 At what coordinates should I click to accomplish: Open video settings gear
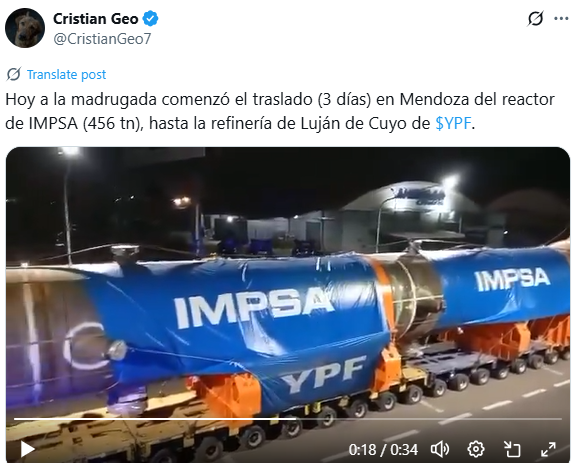pos(476,449)
